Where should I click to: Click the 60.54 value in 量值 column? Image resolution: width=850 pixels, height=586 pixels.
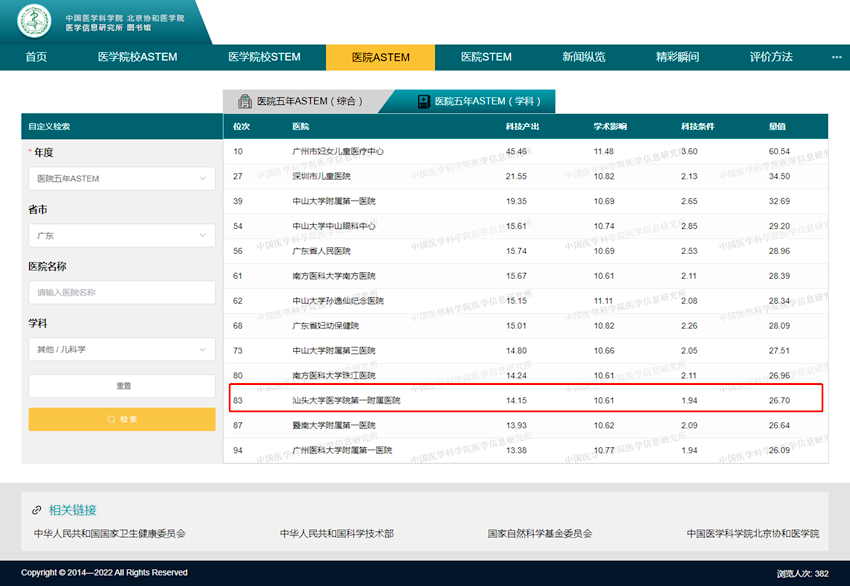[x=779, y=151]
